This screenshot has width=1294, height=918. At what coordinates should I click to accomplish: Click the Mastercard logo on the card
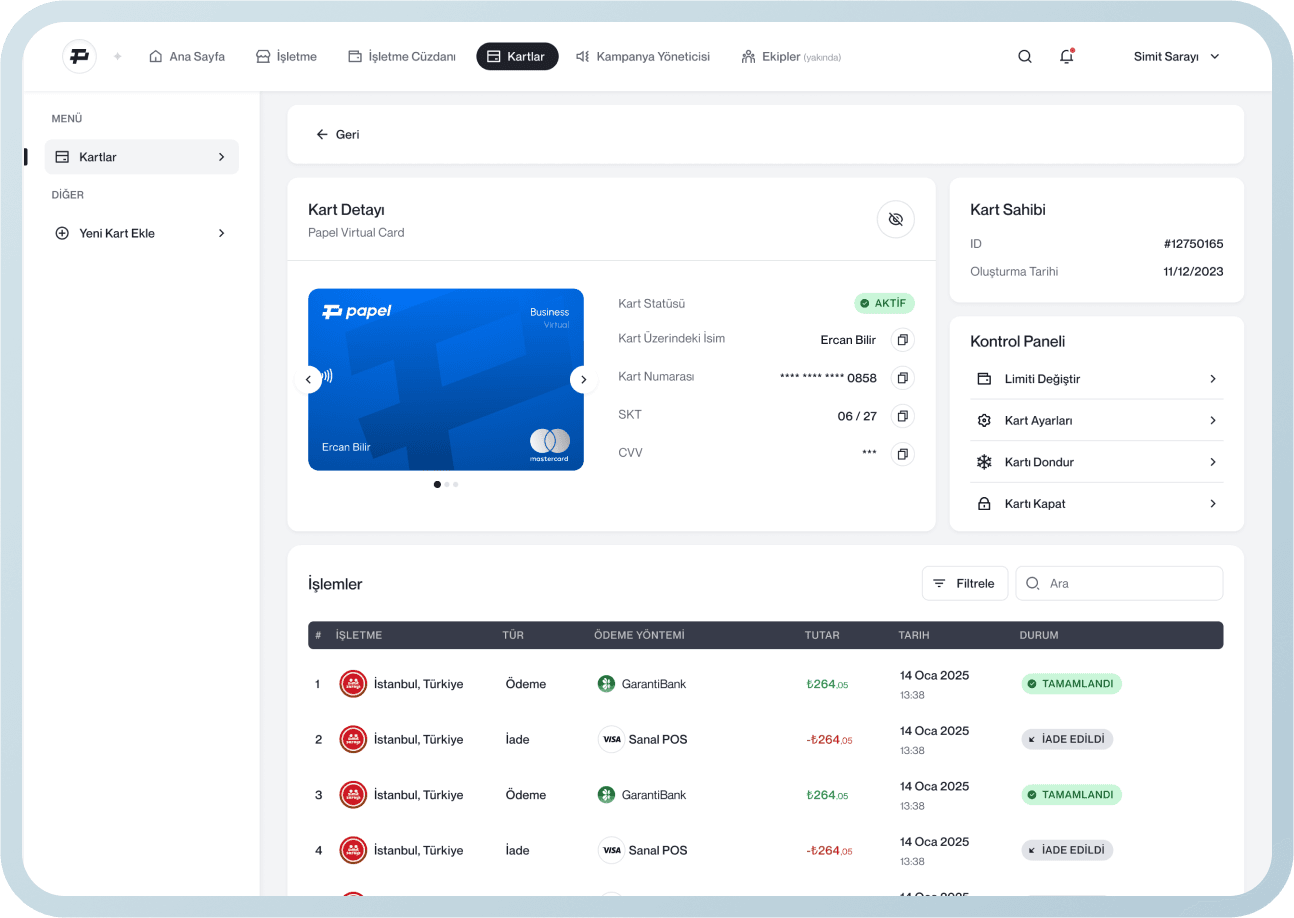click(549, 445)
